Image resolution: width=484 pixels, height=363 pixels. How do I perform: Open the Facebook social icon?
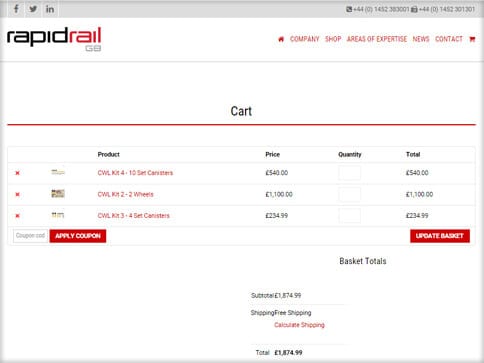coord(16,9)
